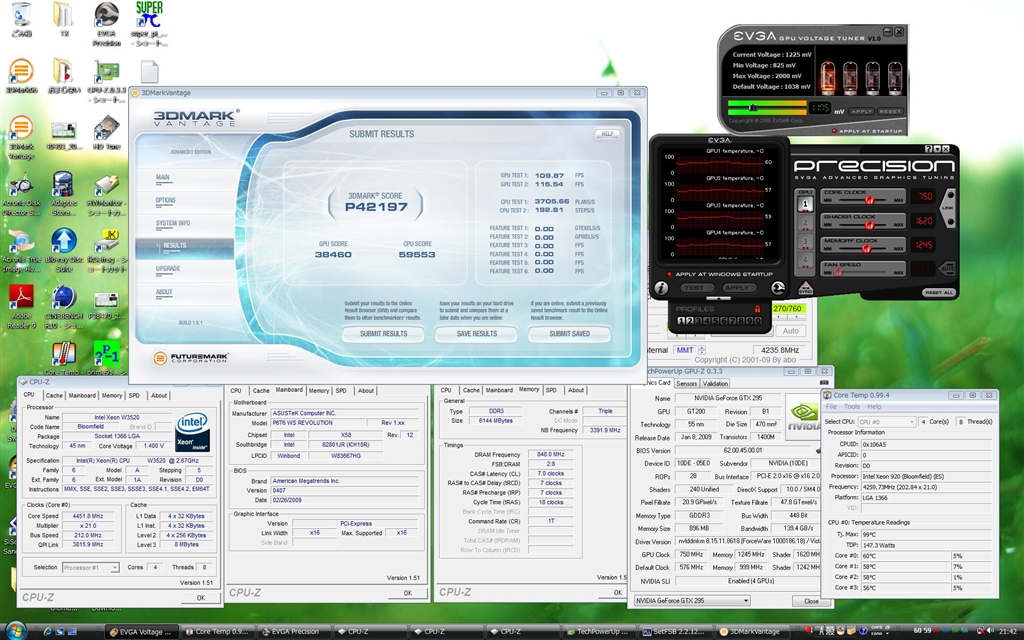Switch to the Validation tab in GPU-Z
The image size is (1024, 640).
715,383
